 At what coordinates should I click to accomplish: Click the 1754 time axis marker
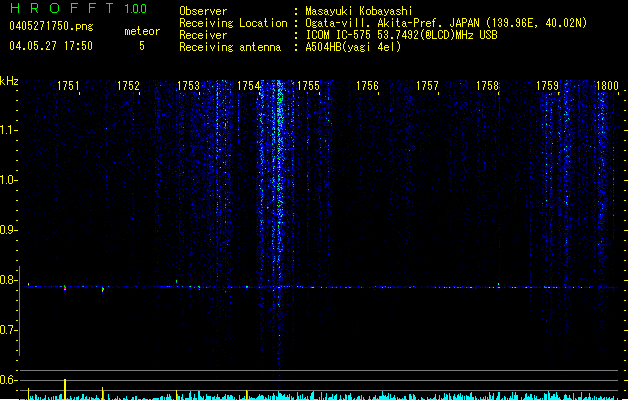coord(248,86)
